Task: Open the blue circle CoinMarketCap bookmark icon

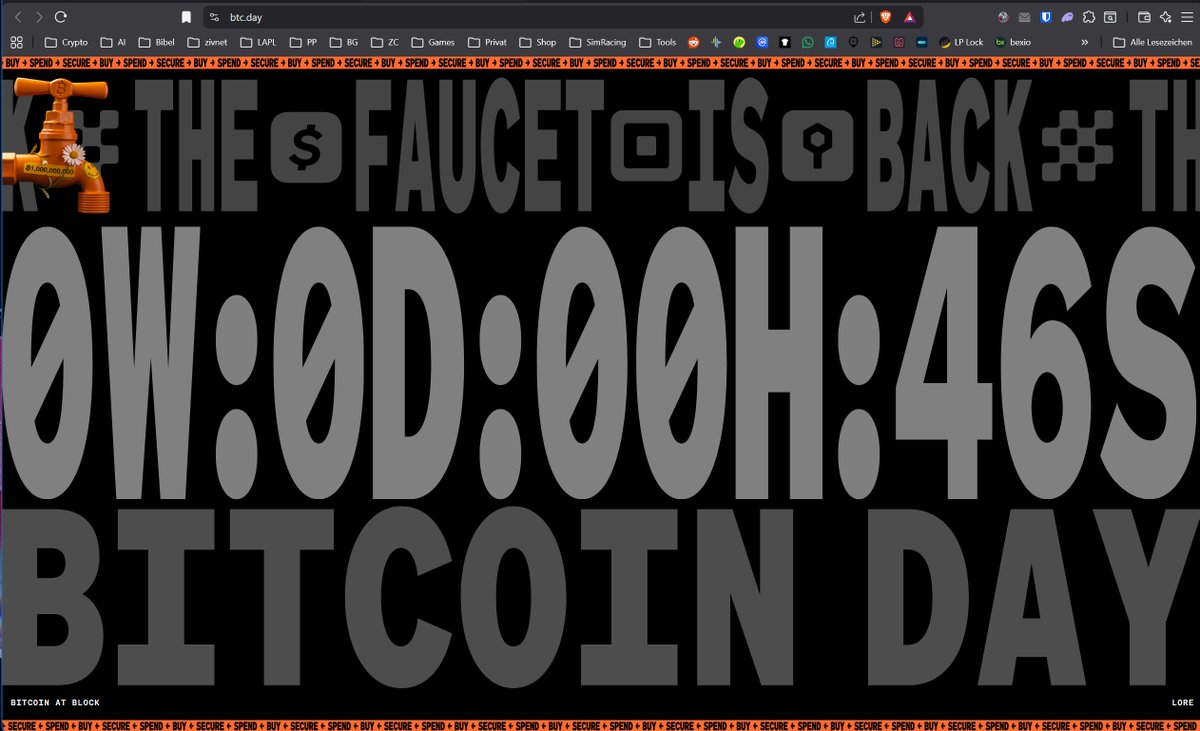Action: tap(762, 42)
